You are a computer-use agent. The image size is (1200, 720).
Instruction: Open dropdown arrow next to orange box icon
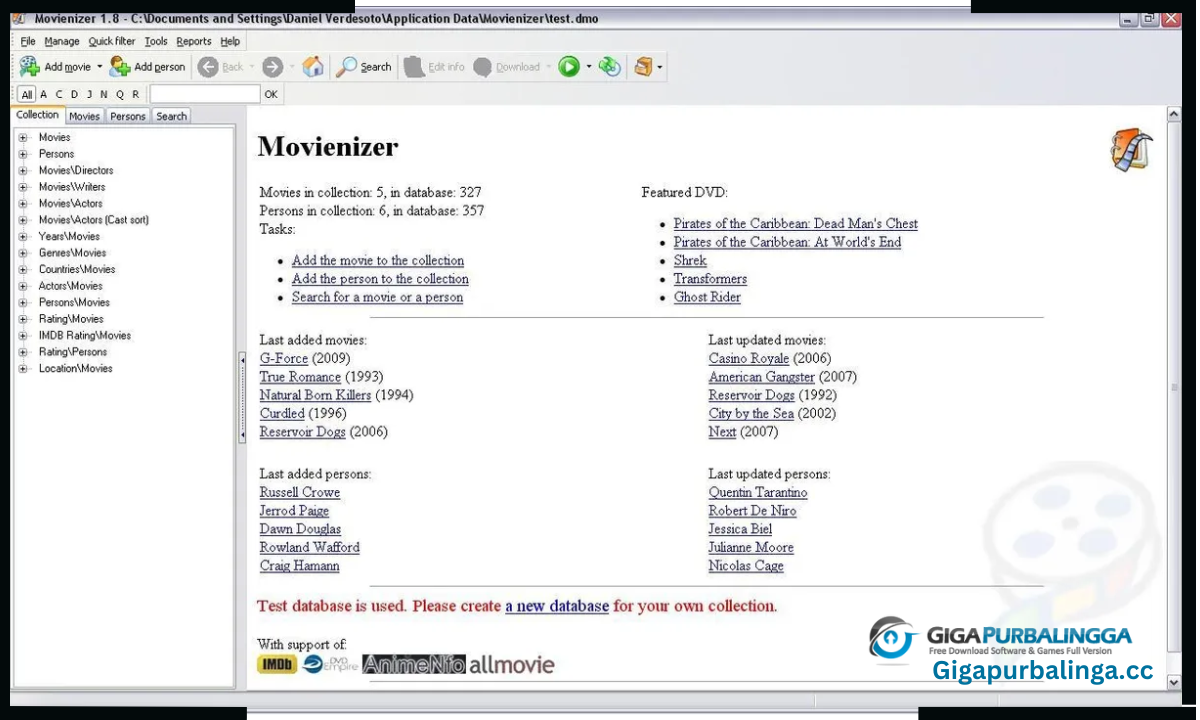tap(660, 67)
